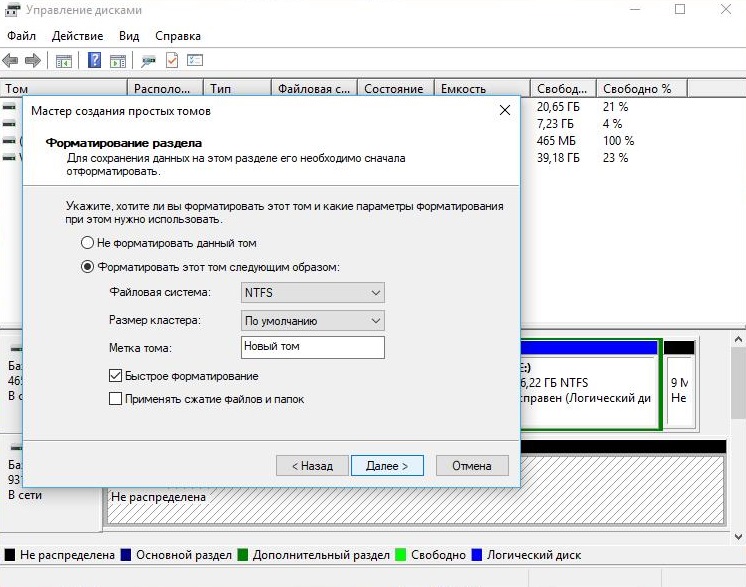Click the connect/rescan disk toolbar icon
This screenshot has height=587, width=746.
click(x=148, y=61)
